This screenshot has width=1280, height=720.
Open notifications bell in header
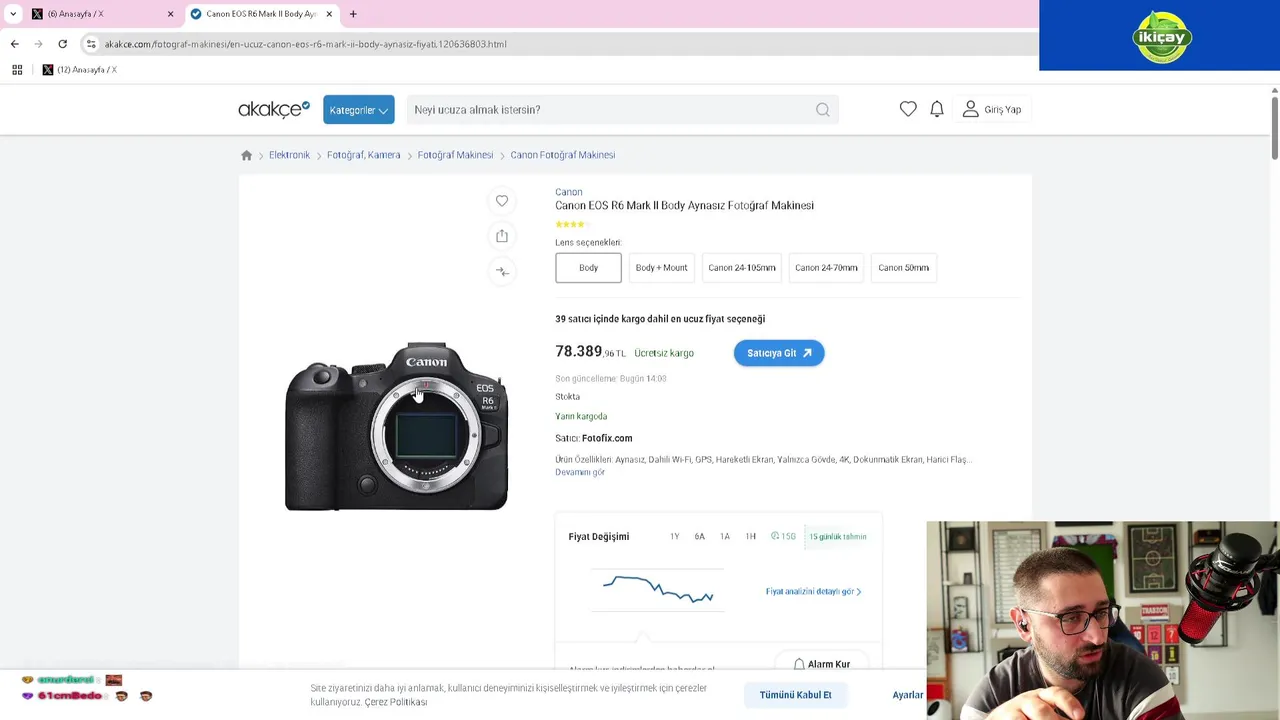(937, 109)
